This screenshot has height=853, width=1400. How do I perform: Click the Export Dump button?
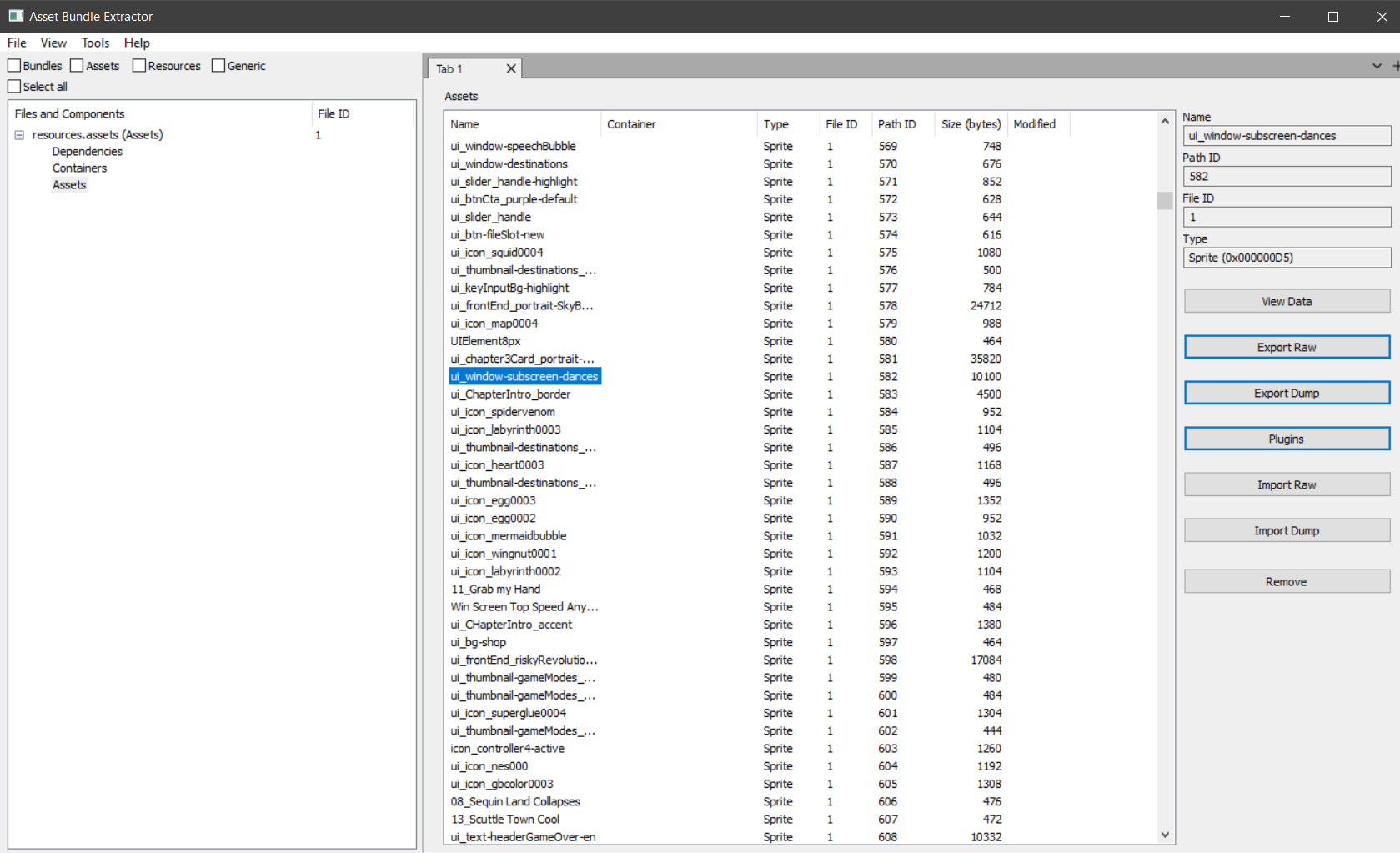click(1287, 393)
